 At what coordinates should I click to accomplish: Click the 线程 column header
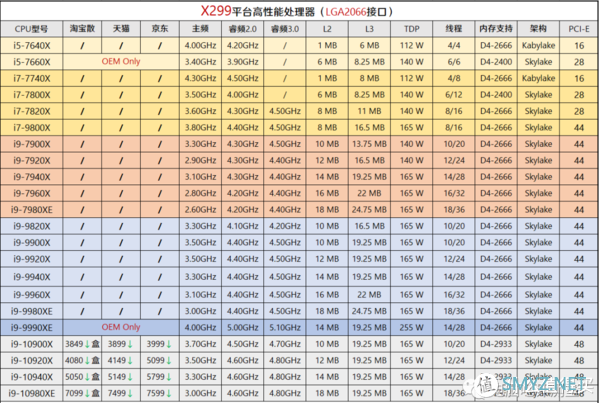coord(453,28)
